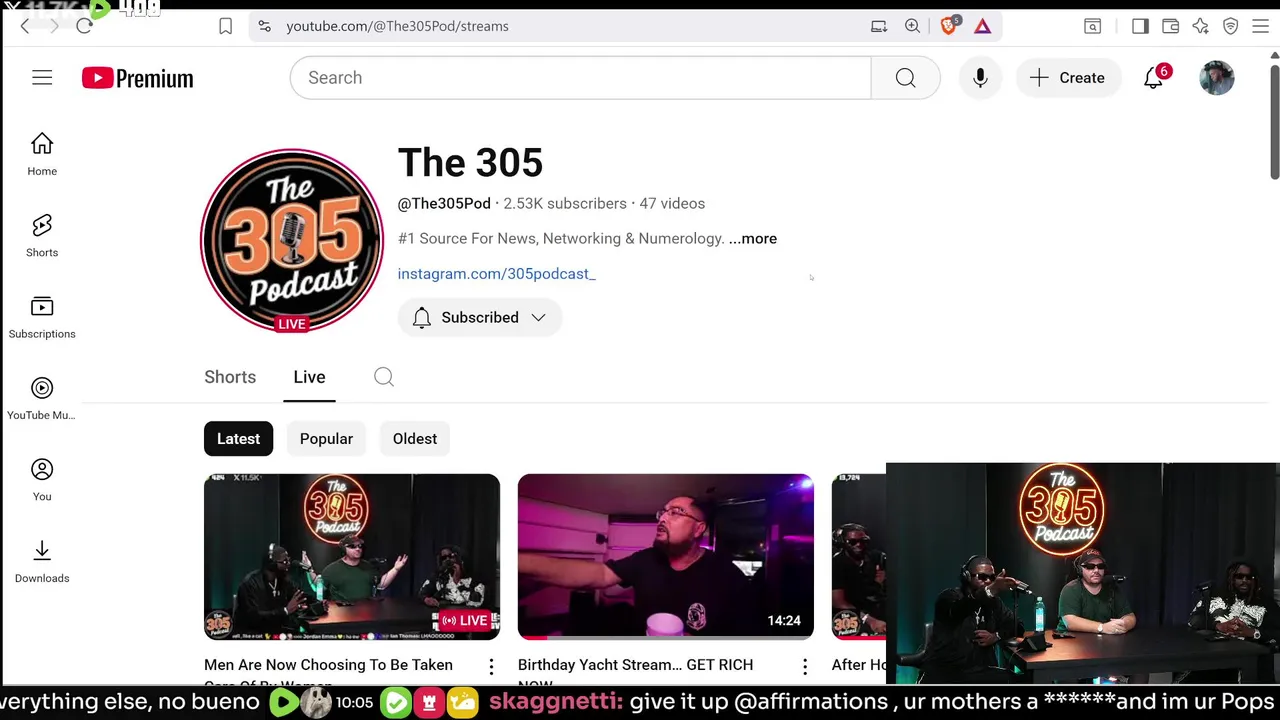Open the 14:24 yacht stream thumbnail
Screen dimensions: 1280x720
(x=666, y=557)
